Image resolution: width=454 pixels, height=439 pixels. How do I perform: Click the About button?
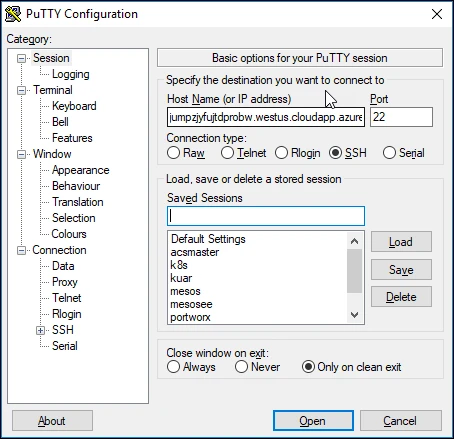(x=52, y=421)
